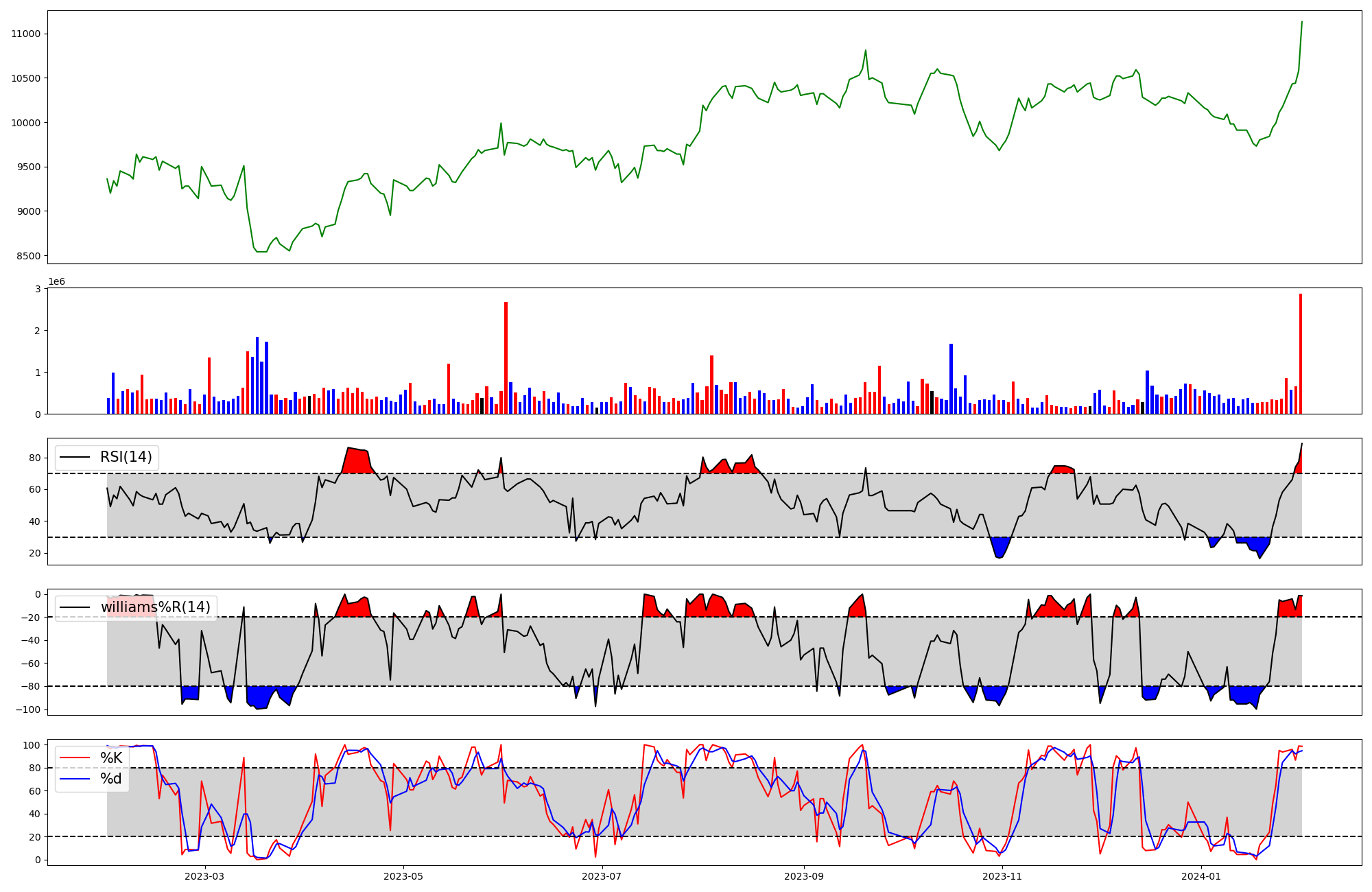Click the tallest red volume bar at far right
The width and height of the screenshot is (1372, 892).
click(x=1300, y=354)
